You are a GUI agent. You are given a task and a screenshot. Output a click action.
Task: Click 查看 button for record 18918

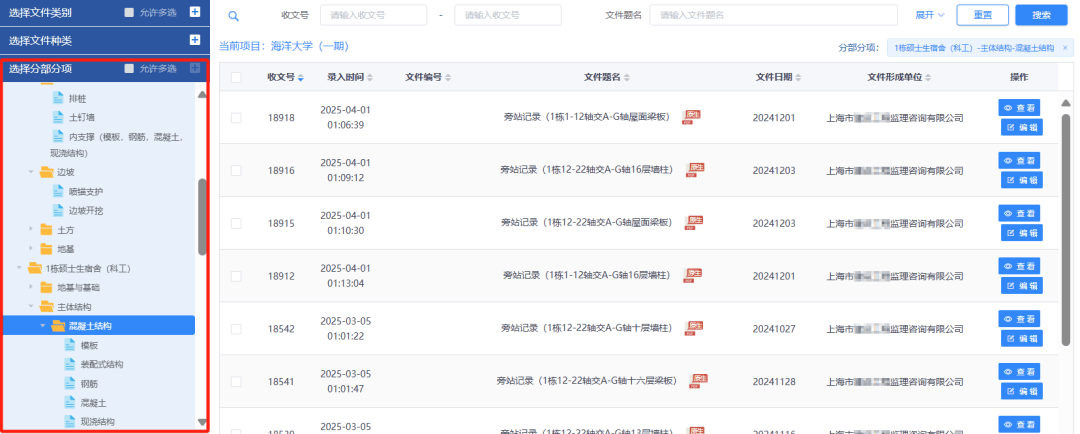(x=1020, y=106)
